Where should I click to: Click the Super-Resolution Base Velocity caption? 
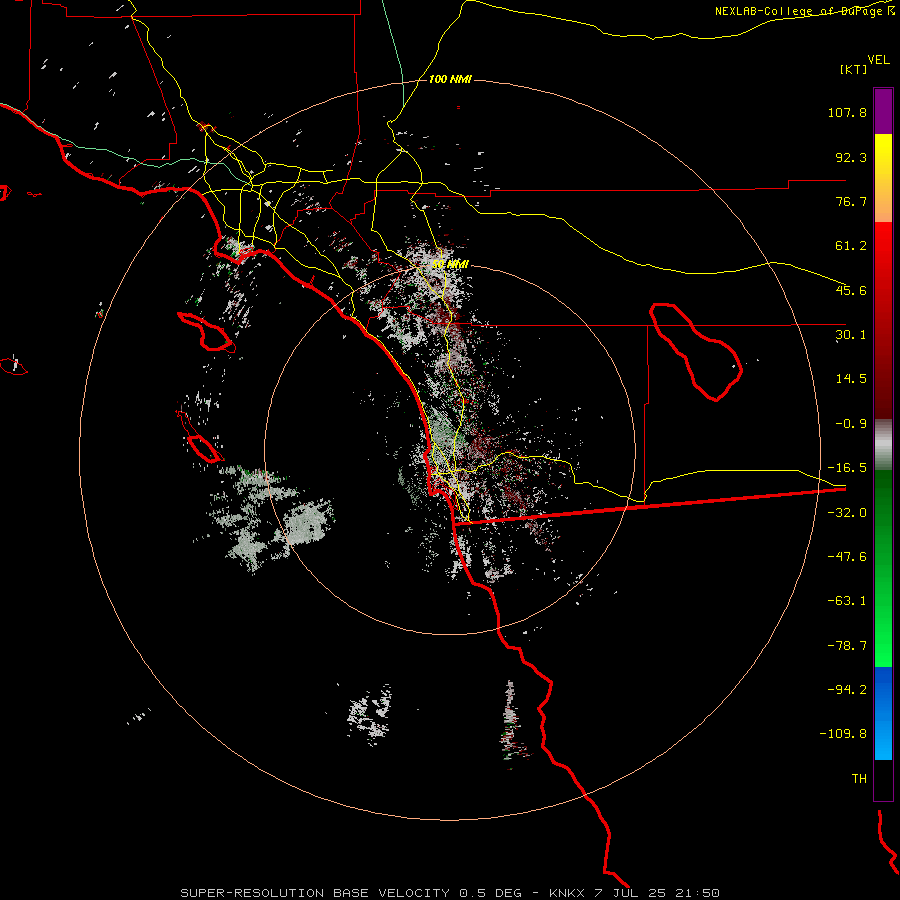point(449,893)
